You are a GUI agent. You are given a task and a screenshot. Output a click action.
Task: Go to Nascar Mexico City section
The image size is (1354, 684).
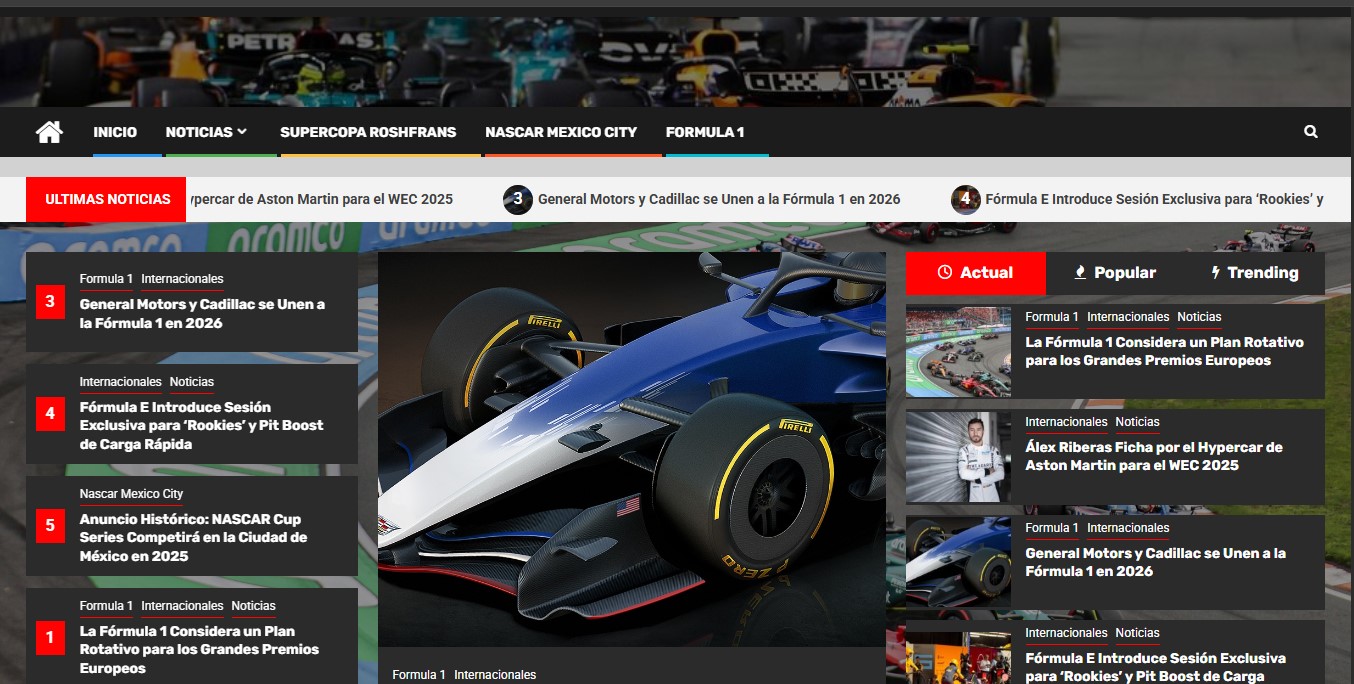(560, 132)
